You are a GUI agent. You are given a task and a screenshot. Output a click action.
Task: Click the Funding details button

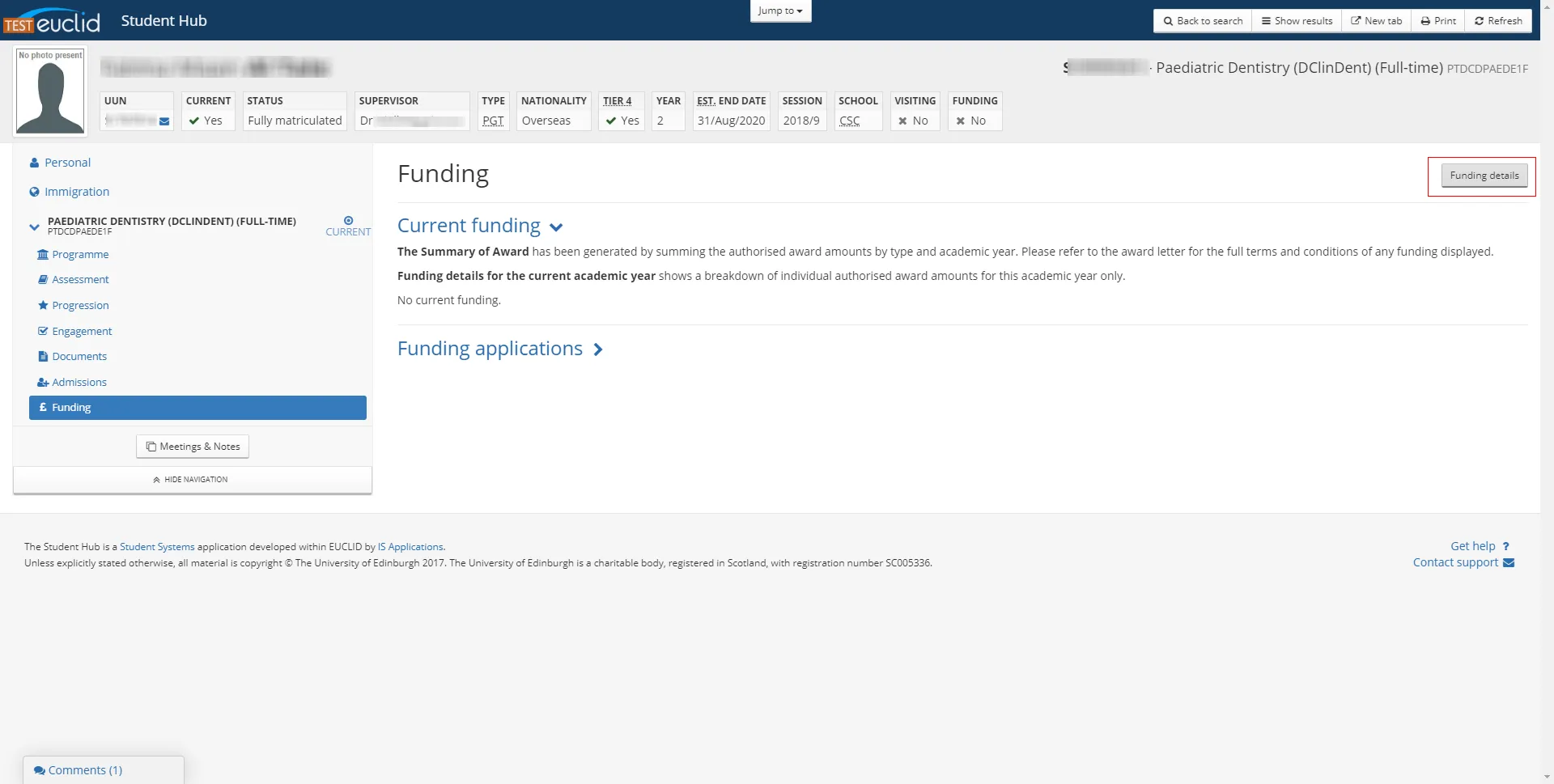[1484, 175]
